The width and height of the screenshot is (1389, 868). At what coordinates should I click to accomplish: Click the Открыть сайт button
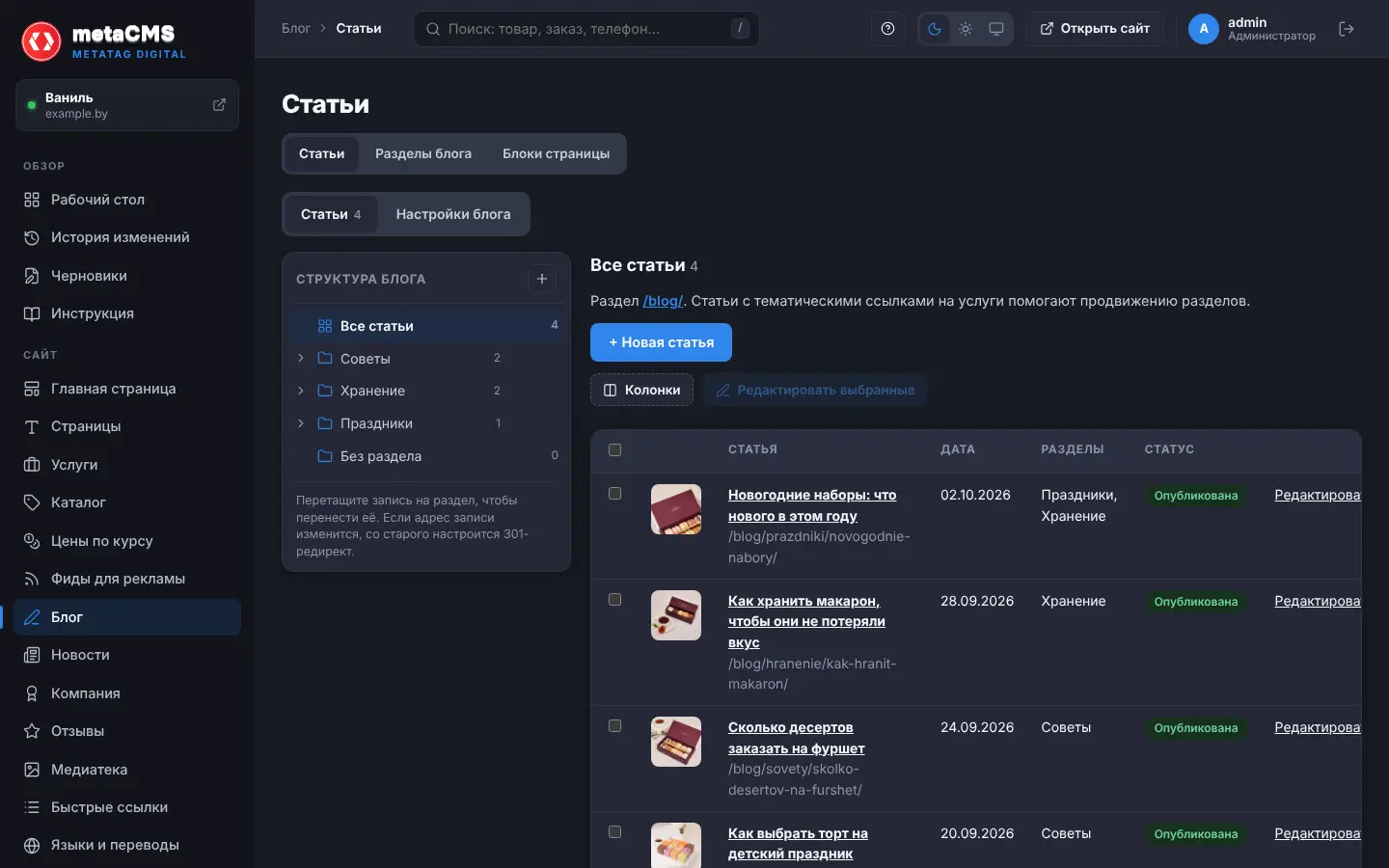pos(1095,29)
